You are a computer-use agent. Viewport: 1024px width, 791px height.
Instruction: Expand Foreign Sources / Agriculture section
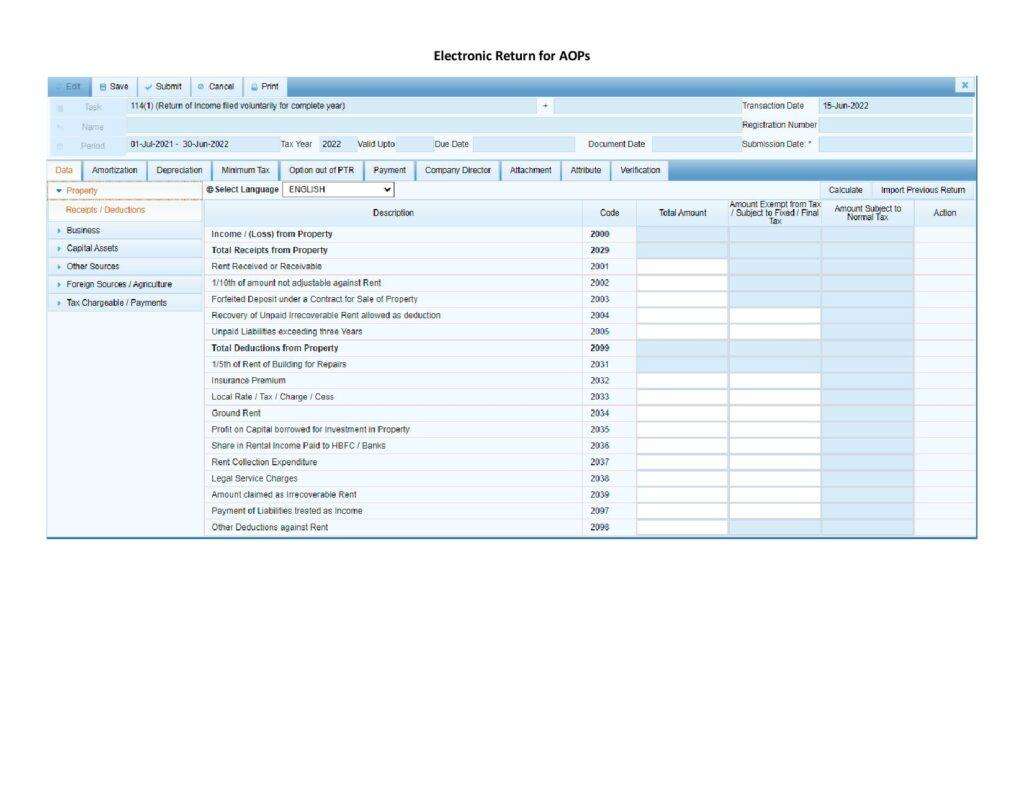118,284
